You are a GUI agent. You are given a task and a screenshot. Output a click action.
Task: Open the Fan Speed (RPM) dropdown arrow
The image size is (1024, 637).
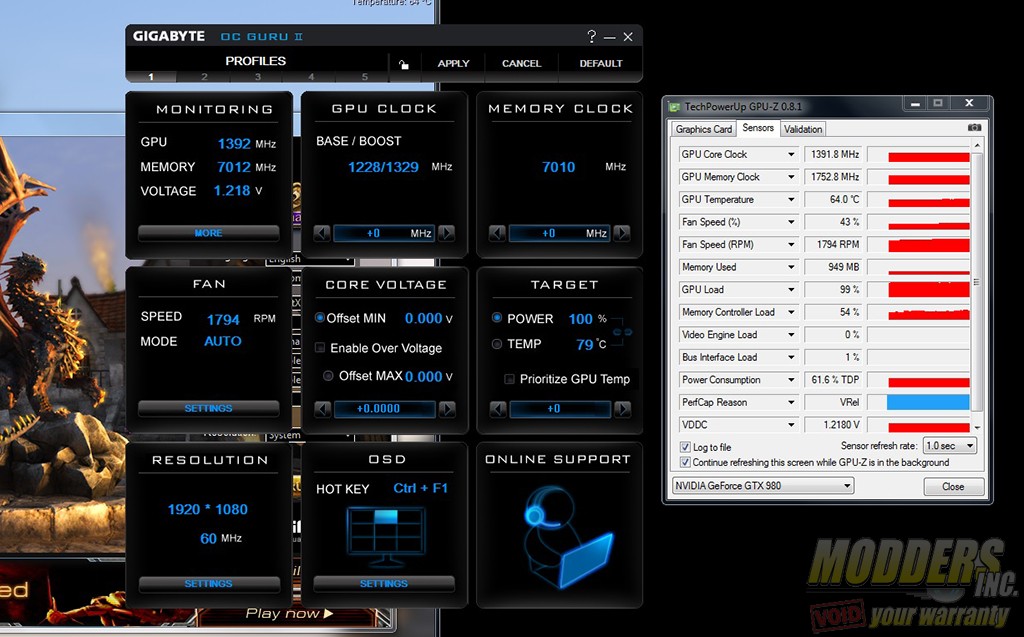(791, 245)
